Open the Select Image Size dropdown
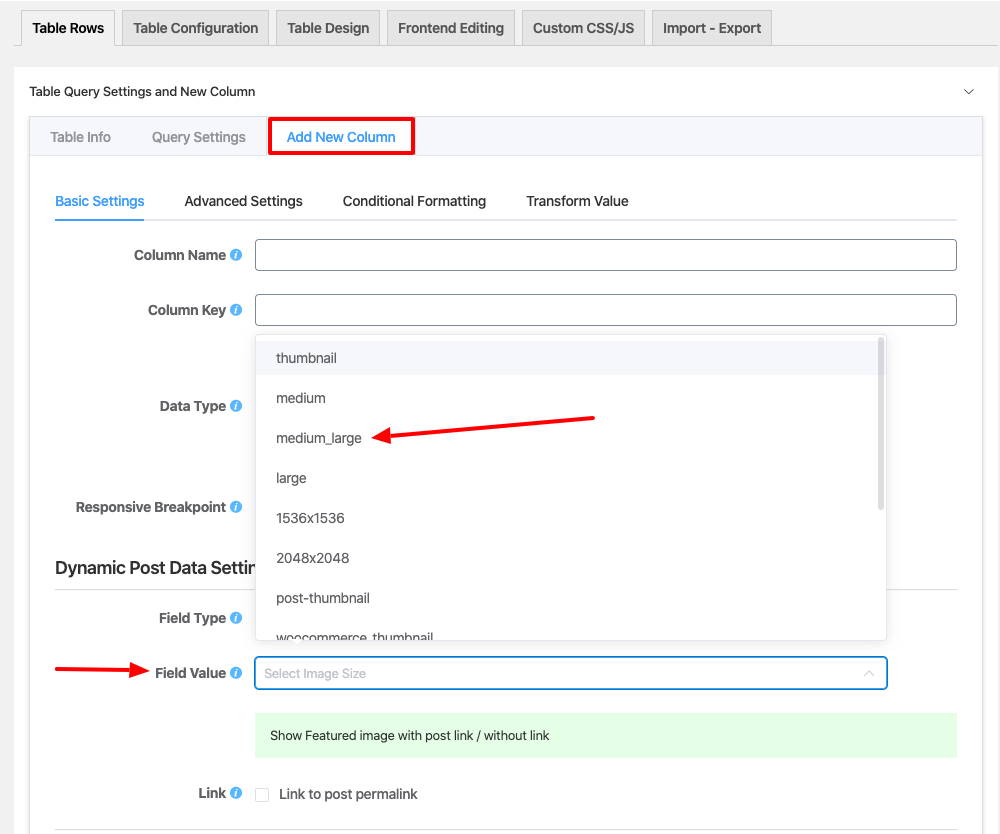Viewport: 1000px width, 834px height. coord(570,673)
